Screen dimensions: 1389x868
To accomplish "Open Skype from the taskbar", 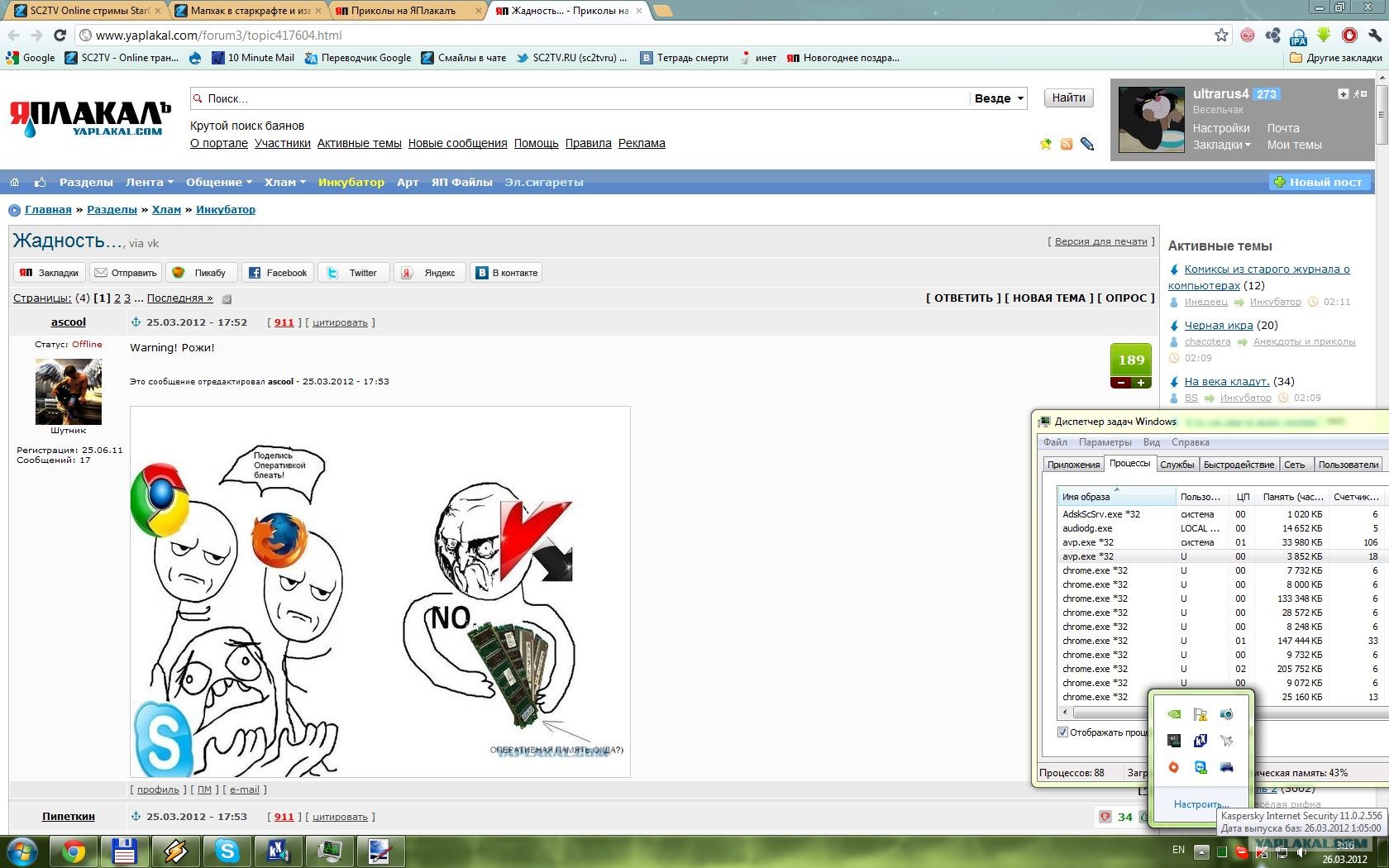I will 227,851.
